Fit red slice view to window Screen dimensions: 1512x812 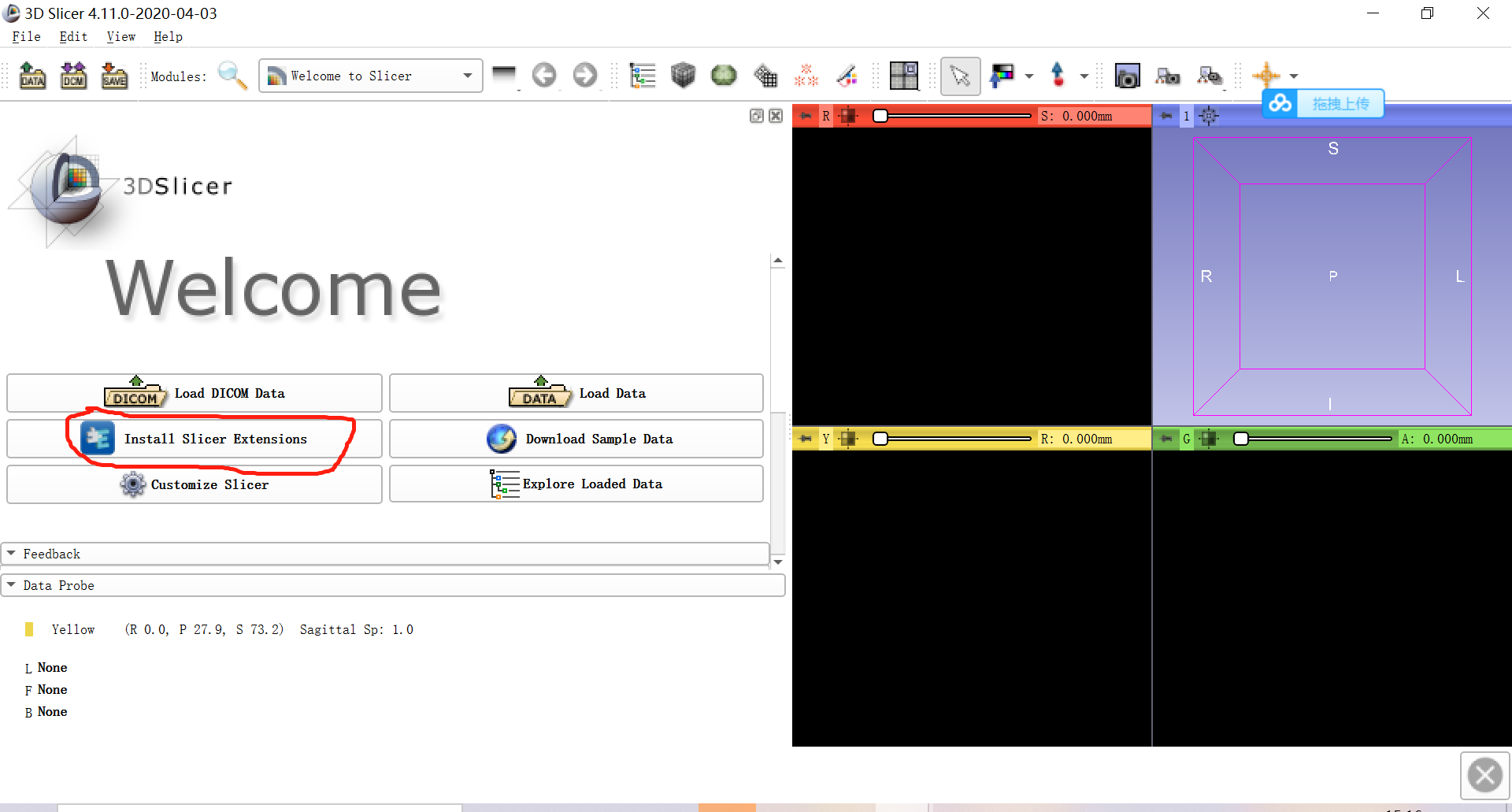click(847, 116)
